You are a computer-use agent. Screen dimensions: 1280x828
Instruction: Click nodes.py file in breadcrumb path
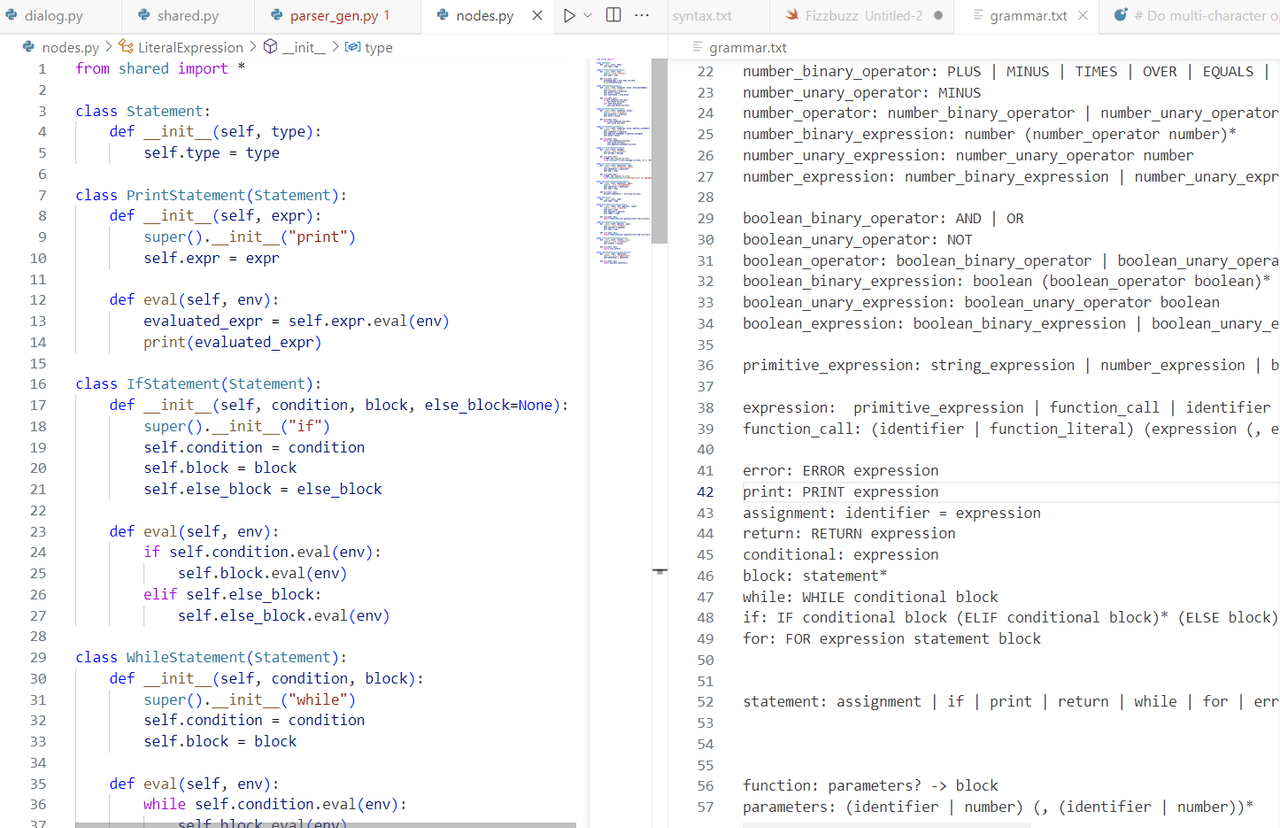point(69,48)
